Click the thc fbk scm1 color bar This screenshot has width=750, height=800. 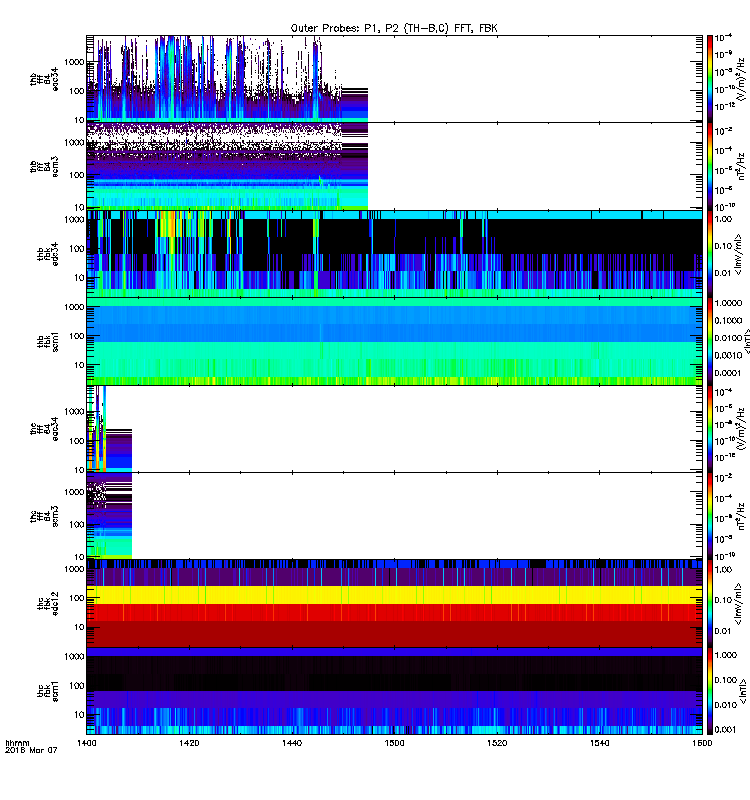(709, 691)
